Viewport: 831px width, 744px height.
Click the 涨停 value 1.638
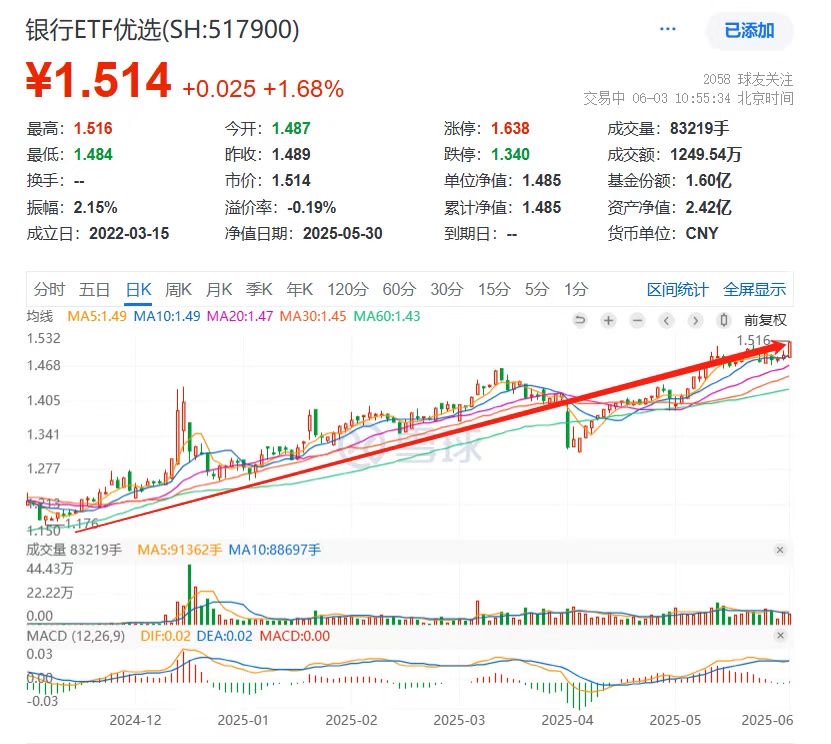510,128
